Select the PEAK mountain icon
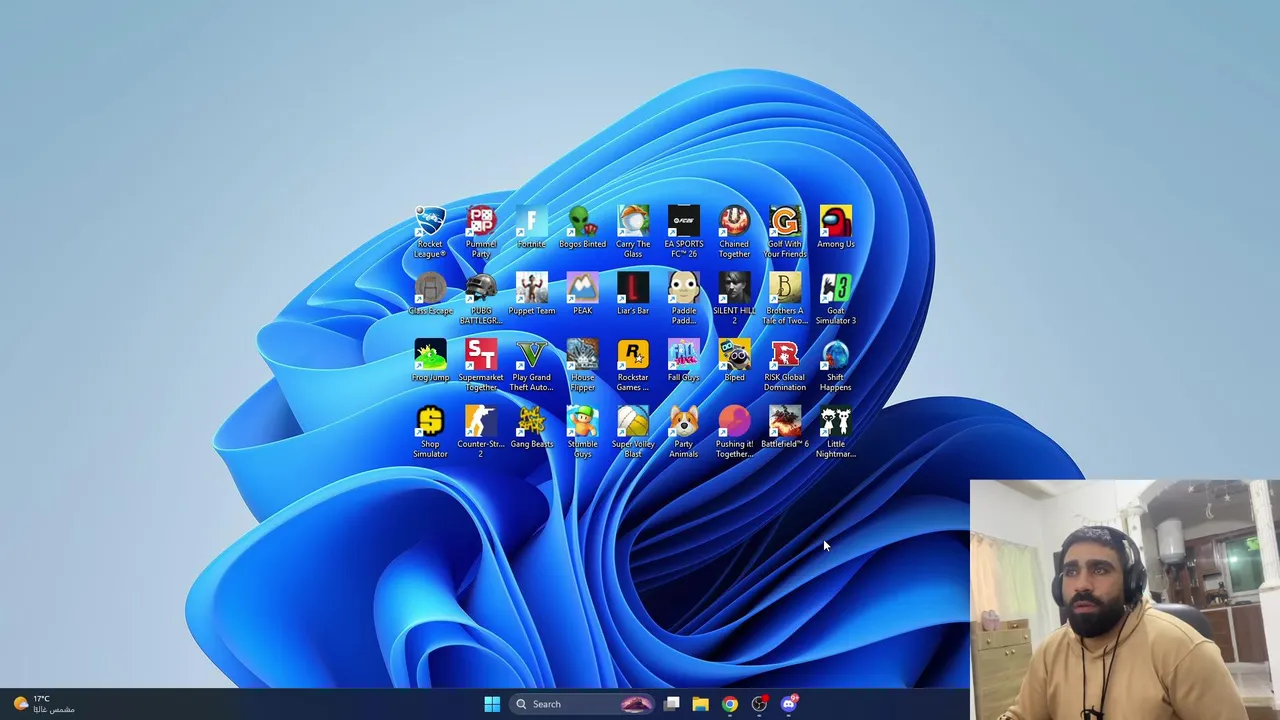 (582, 294)
